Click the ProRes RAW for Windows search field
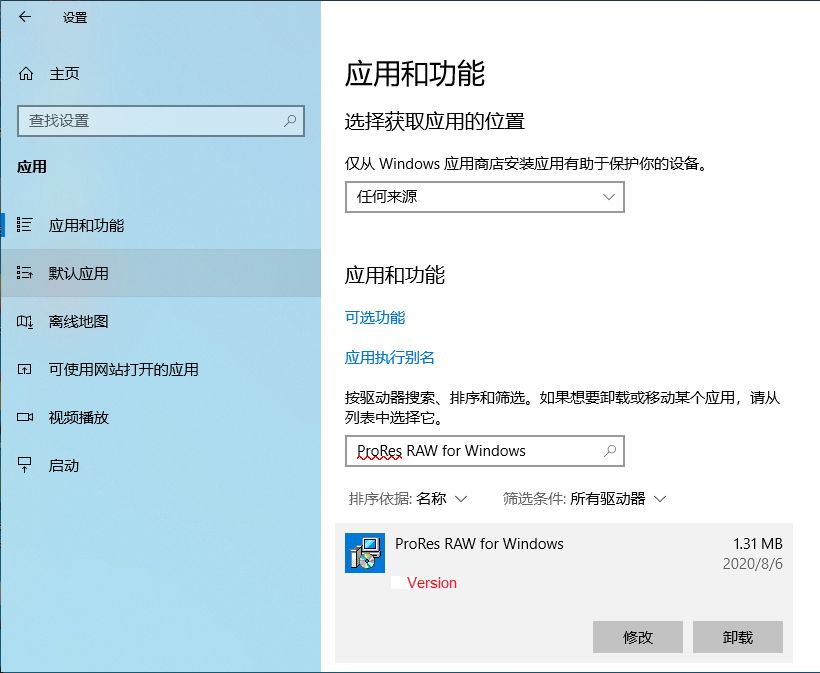The height and width of the screenshot is (673, 820). click(485, 451)
